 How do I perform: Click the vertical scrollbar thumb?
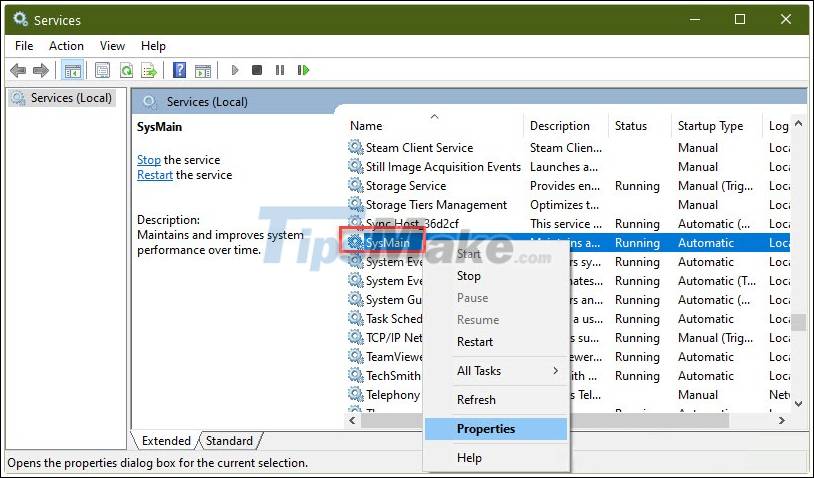799,322
